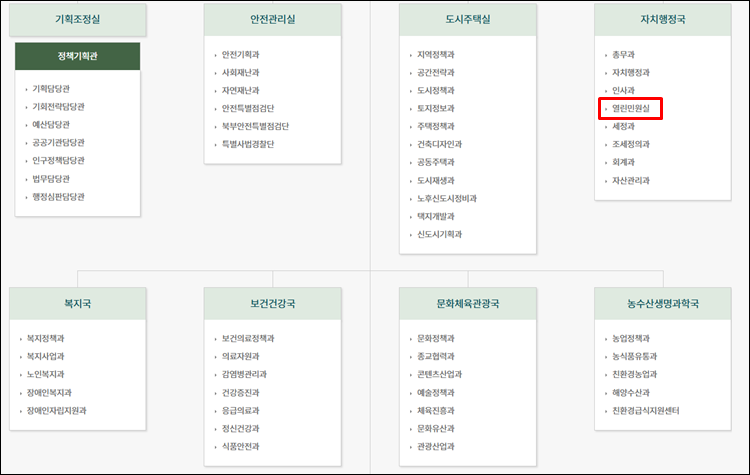Select the 콘텐츠산업과 link
Screen dimensions: 750x475
coord(440,374)
